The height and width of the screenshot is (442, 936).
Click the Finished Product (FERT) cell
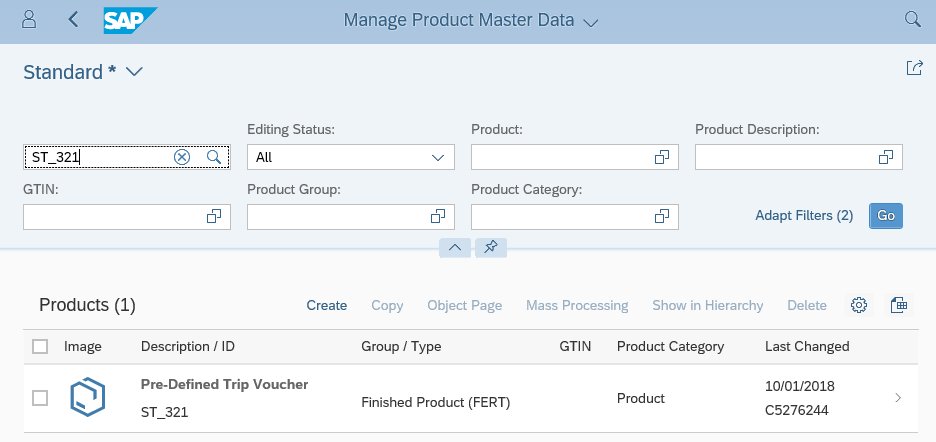click(436, 403)
